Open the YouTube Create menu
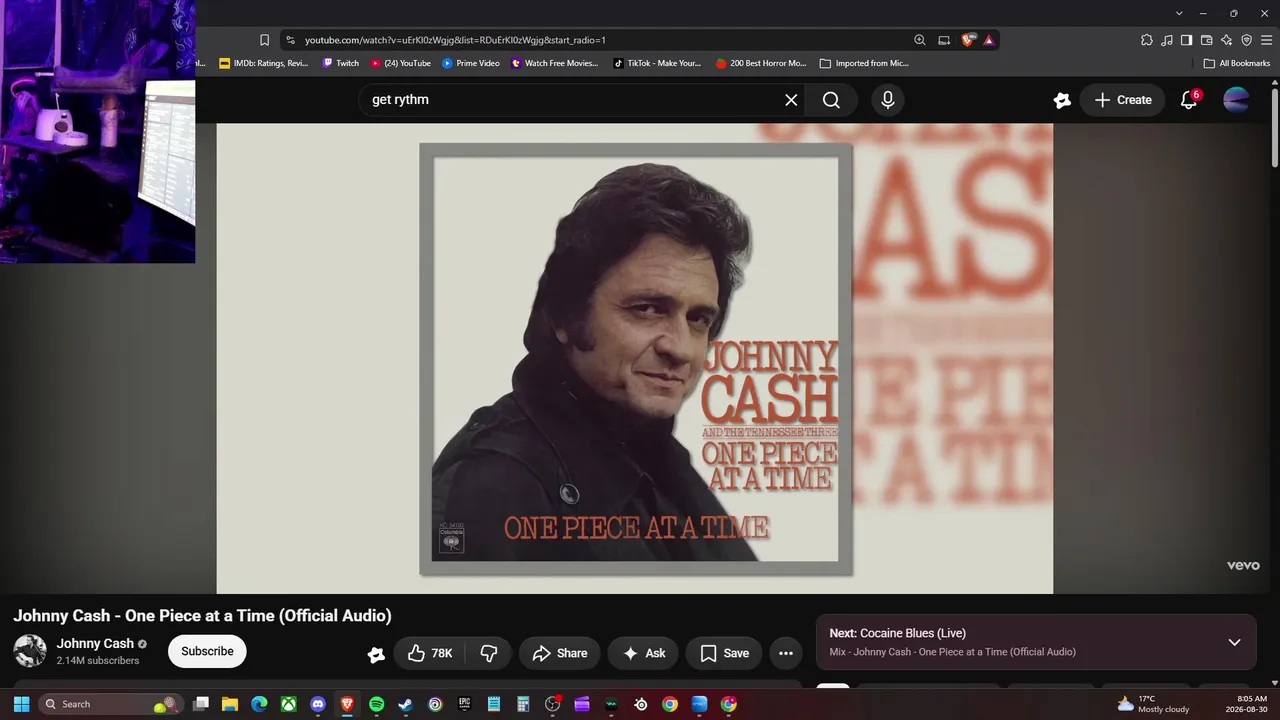This screenshot has width=1280, height=720. coord(1122,100)
